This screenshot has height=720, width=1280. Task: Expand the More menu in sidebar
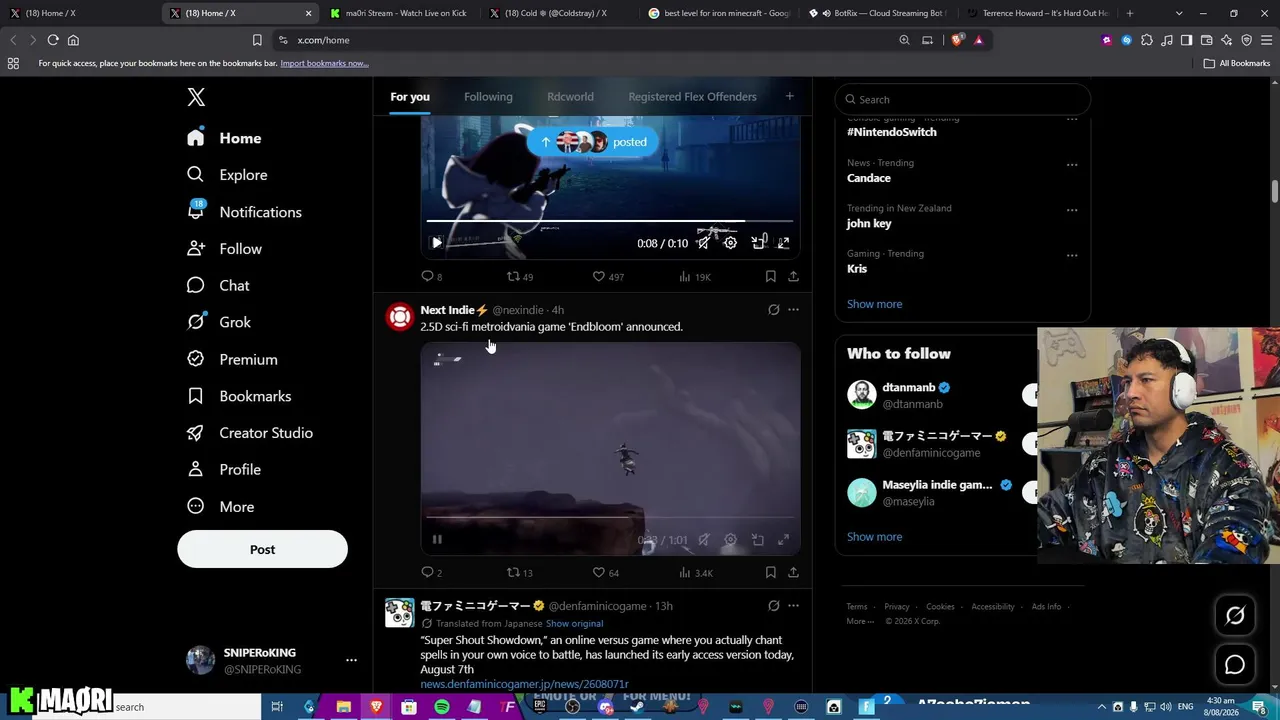pos(221,507)
